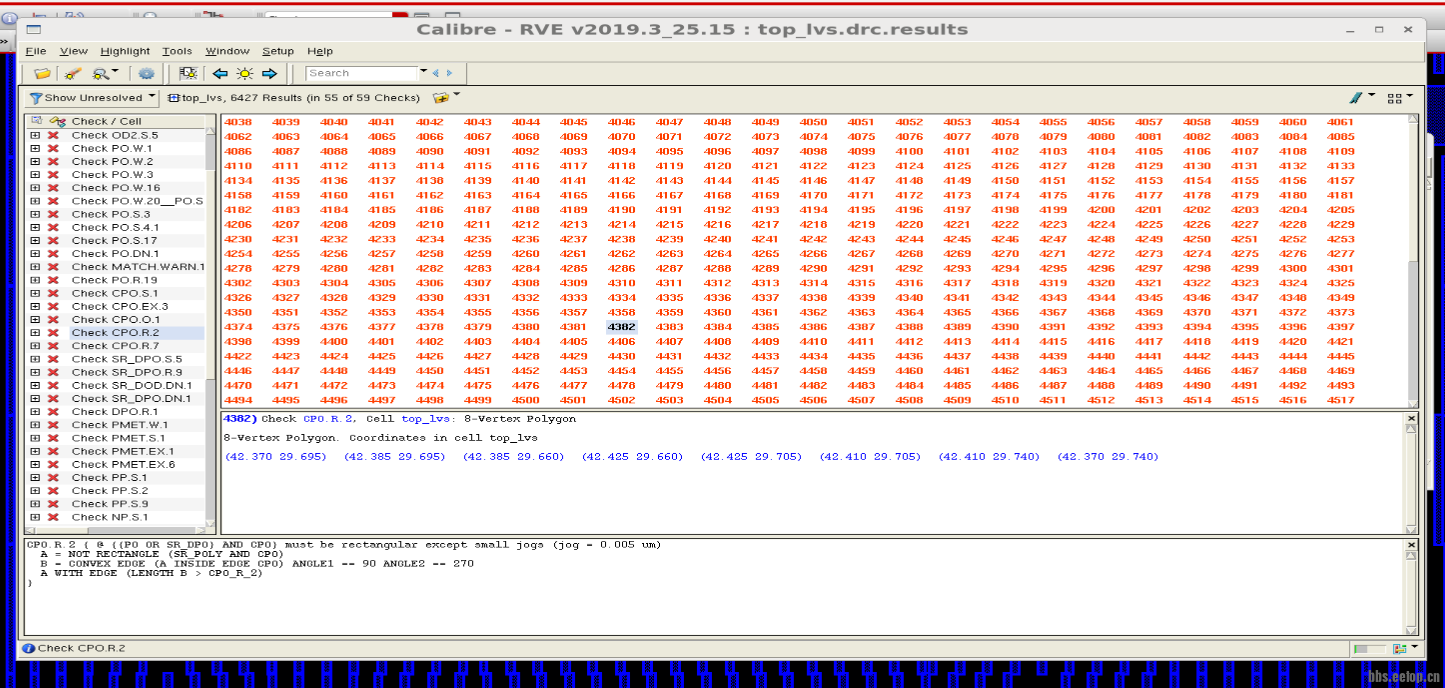This screenshot has height=688, width=1445.
Task: Go to next result with right arrow
Action: 269,73
